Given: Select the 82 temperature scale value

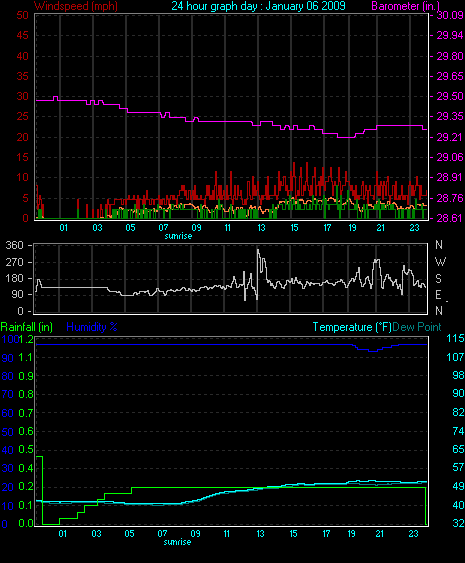Looking at the screenshot, I should click(x=458, y=412).
